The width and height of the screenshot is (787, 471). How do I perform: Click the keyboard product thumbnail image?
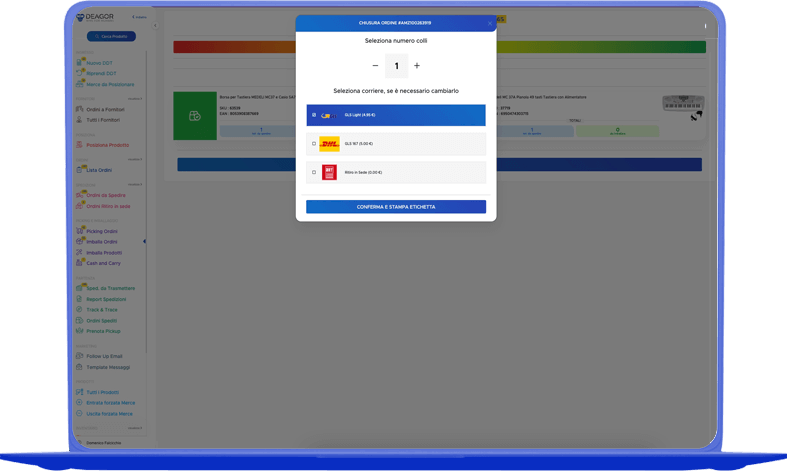click(x=683, y=103)
